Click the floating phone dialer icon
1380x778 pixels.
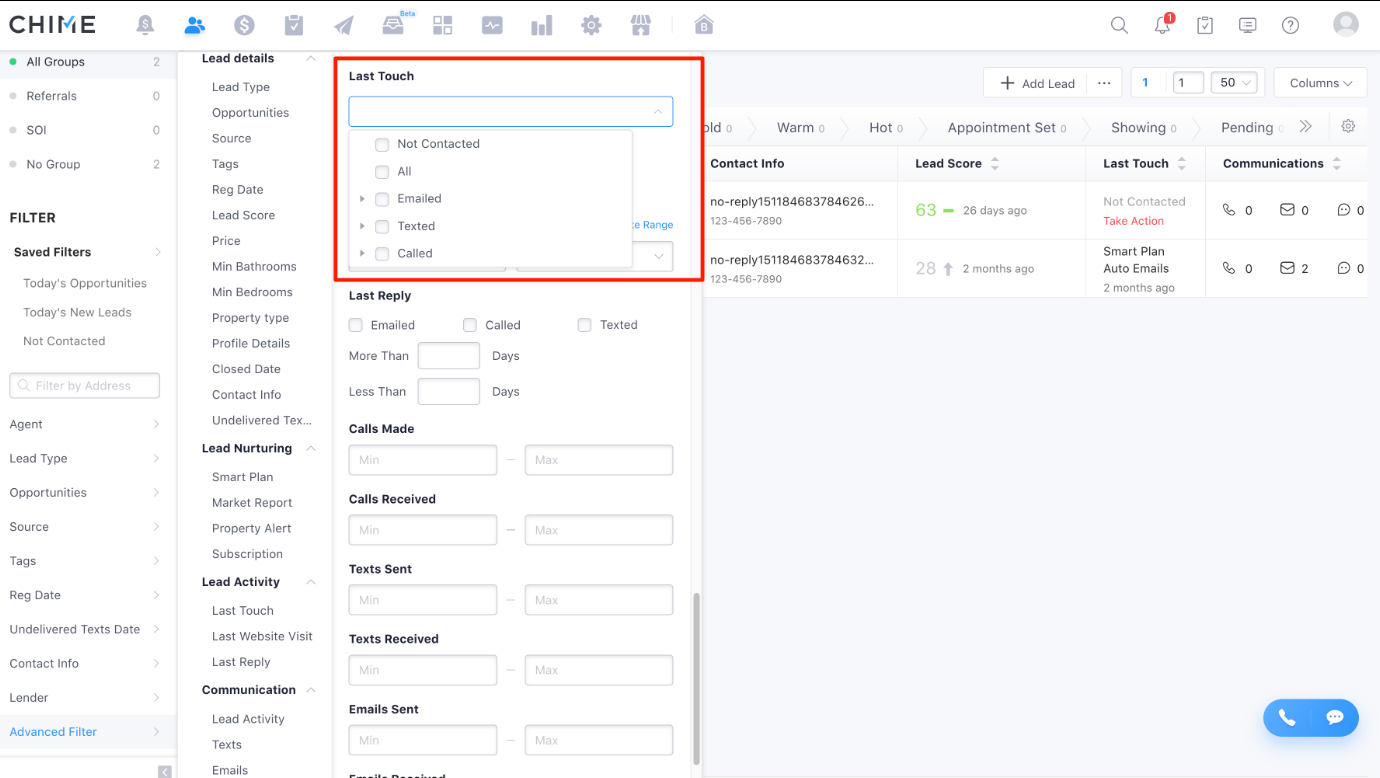[1287, 717]
